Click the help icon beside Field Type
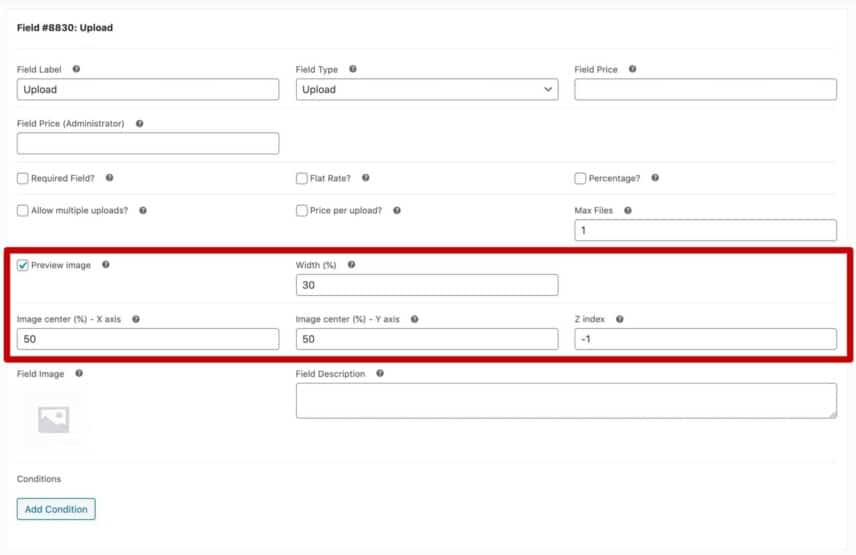Image resolution: width=856 pixels, height=555 pixels. click(353, 69)
